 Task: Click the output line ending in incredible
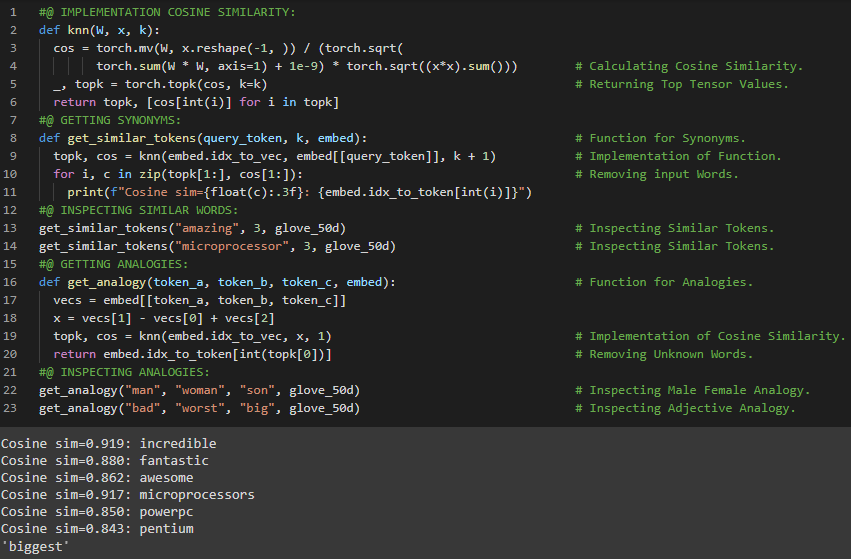pyautogui.click(x=108, y=443)
